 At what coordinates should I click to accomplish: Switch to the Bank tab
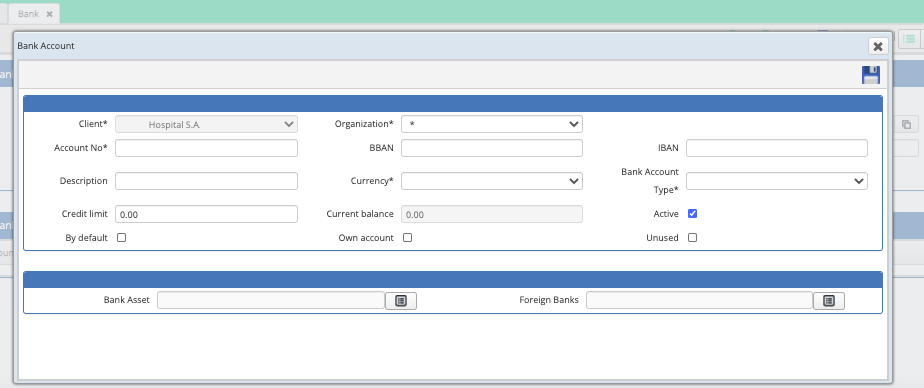(x=28, y=14)
